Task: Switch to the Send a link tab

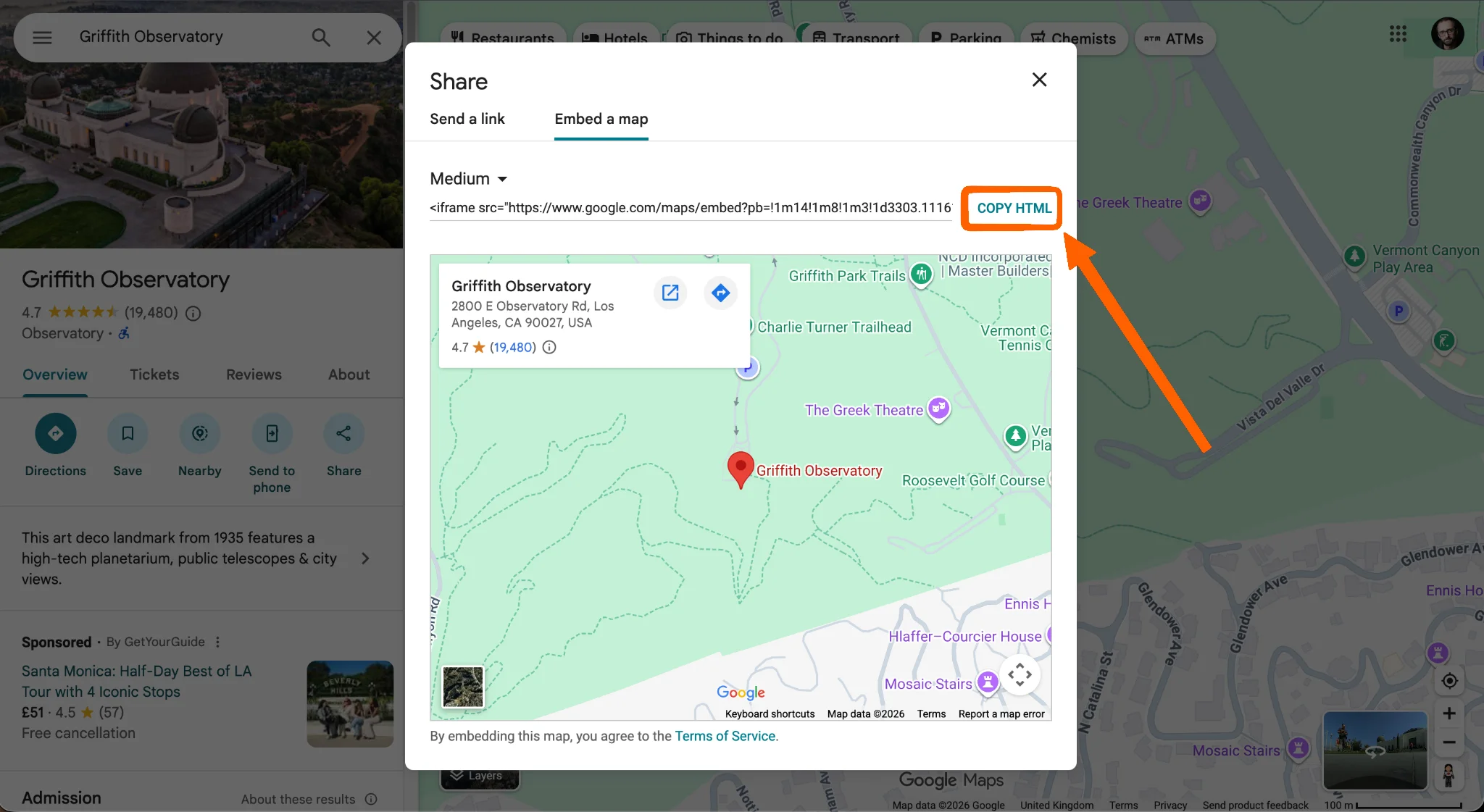Action: pyautogui.click(x=467, y=119)
